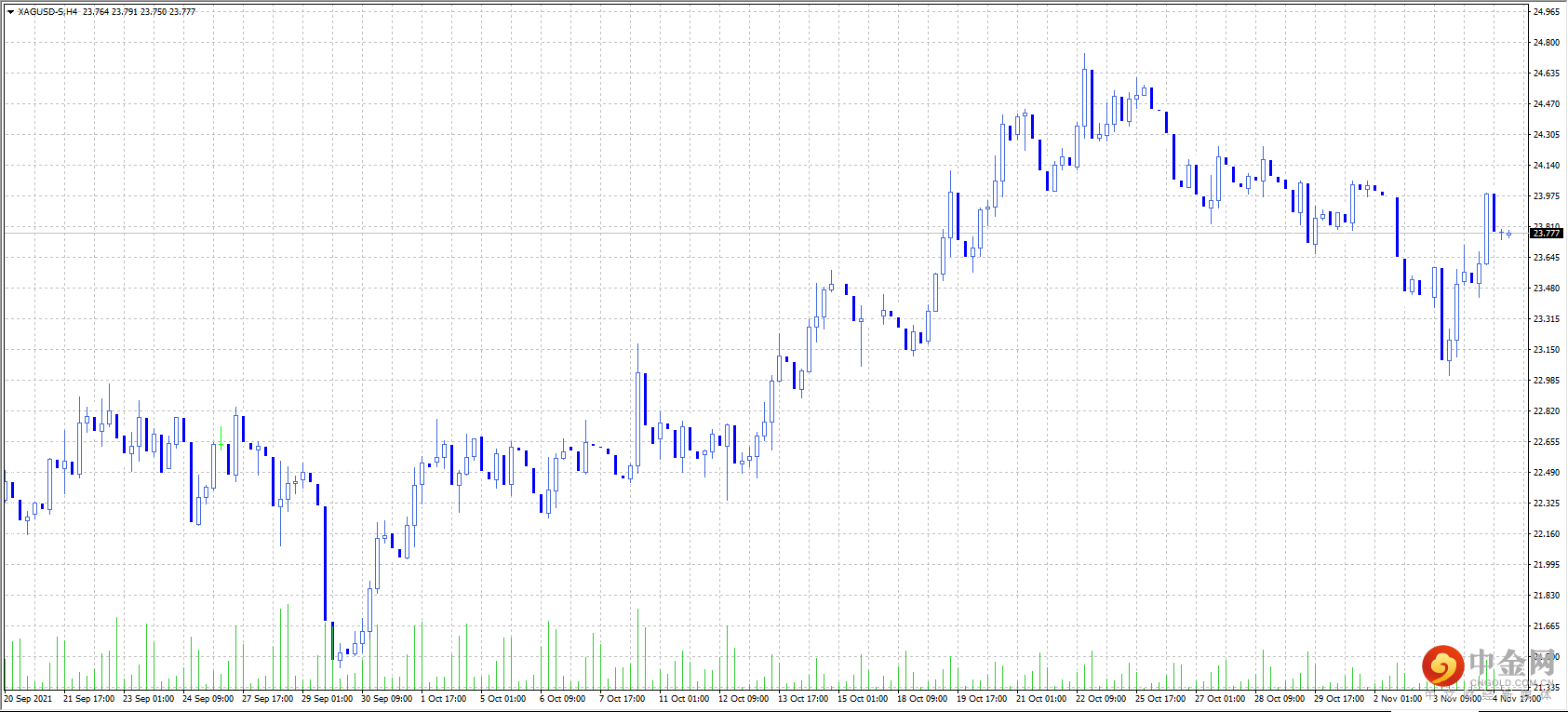Click the 2 Nov 01:00 time label
This screenshot has height=712, width=1568.
point(1398,699)
